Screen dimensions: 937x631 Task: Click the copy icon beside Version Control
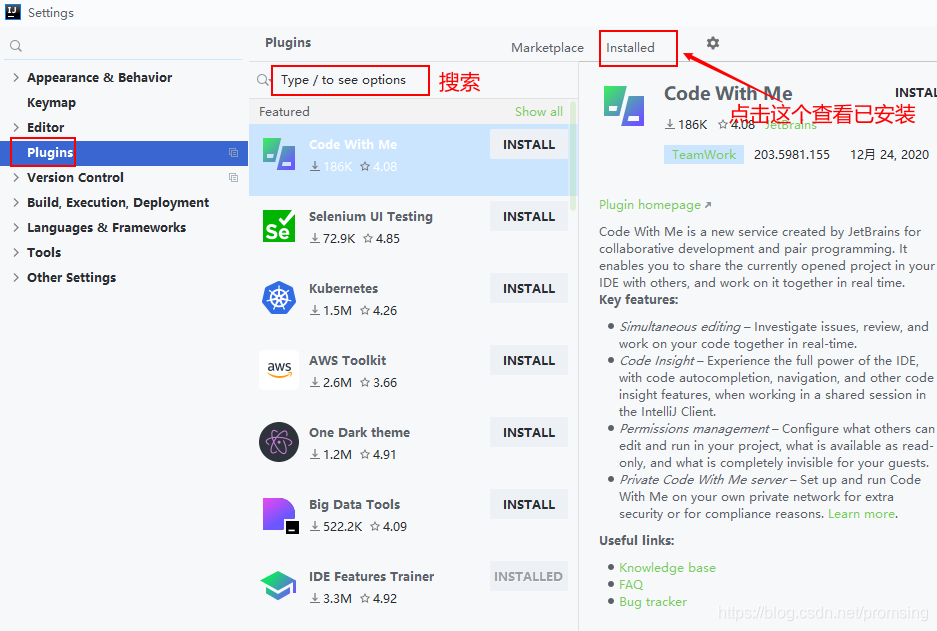point(234,177)
